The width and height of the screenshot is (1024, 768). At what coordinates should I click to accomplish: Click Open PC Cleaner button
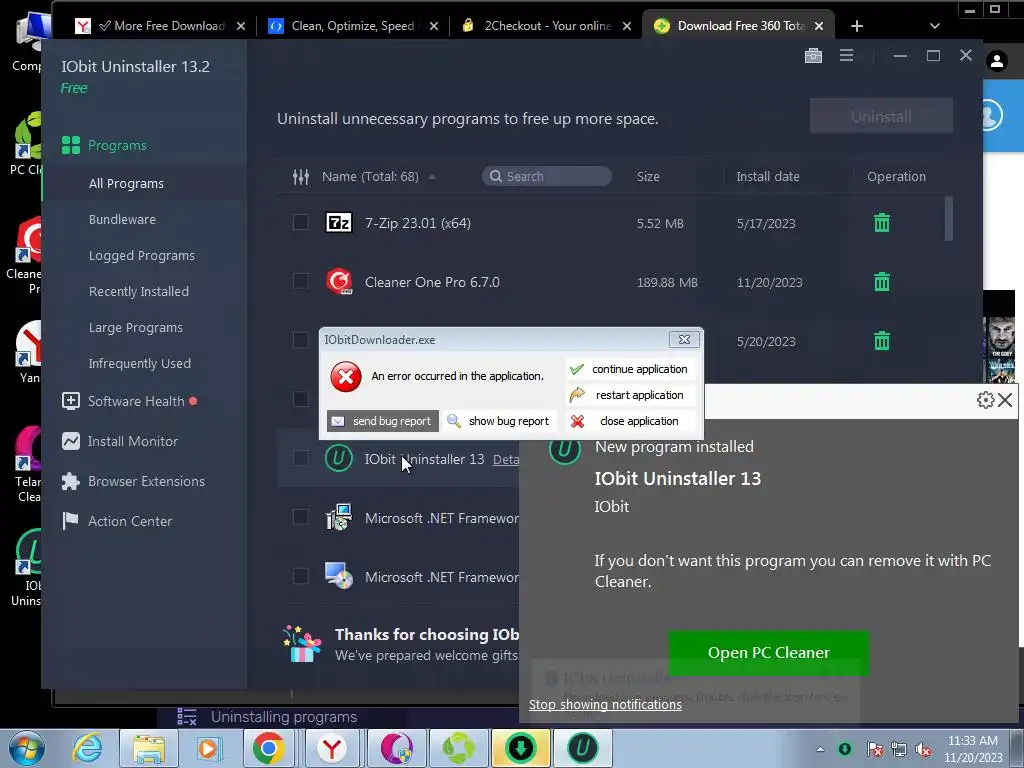tap(769, 652)
